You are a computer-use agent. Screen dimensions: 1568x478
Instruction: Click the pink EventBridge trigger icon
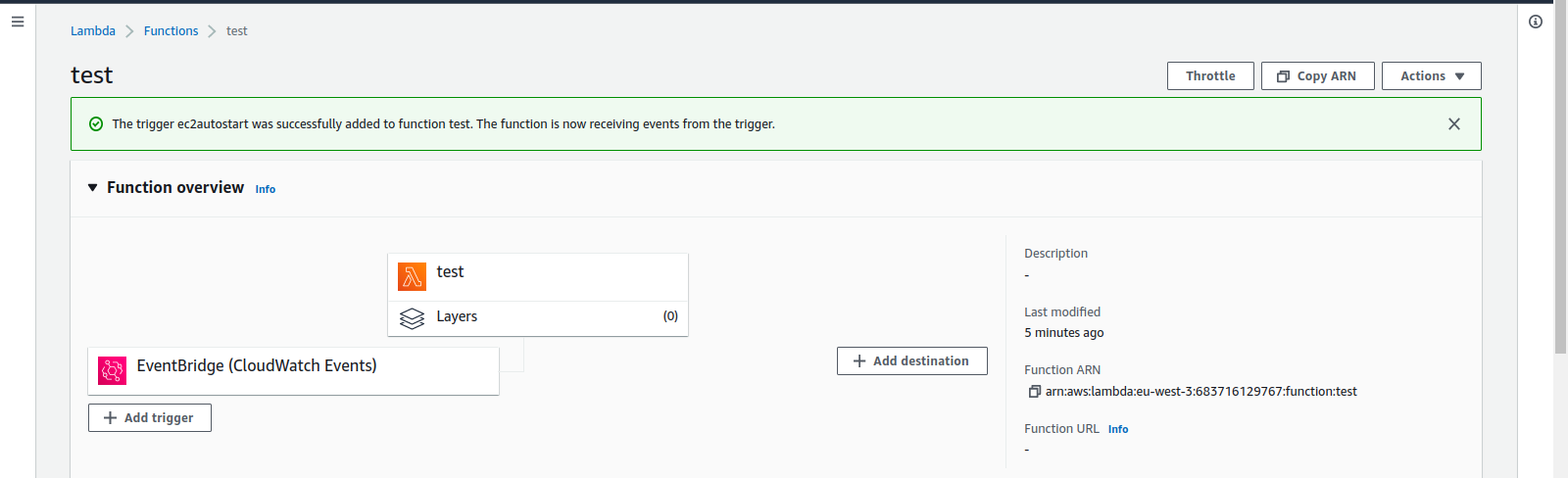pyautogui.click(x=113, y=370)
